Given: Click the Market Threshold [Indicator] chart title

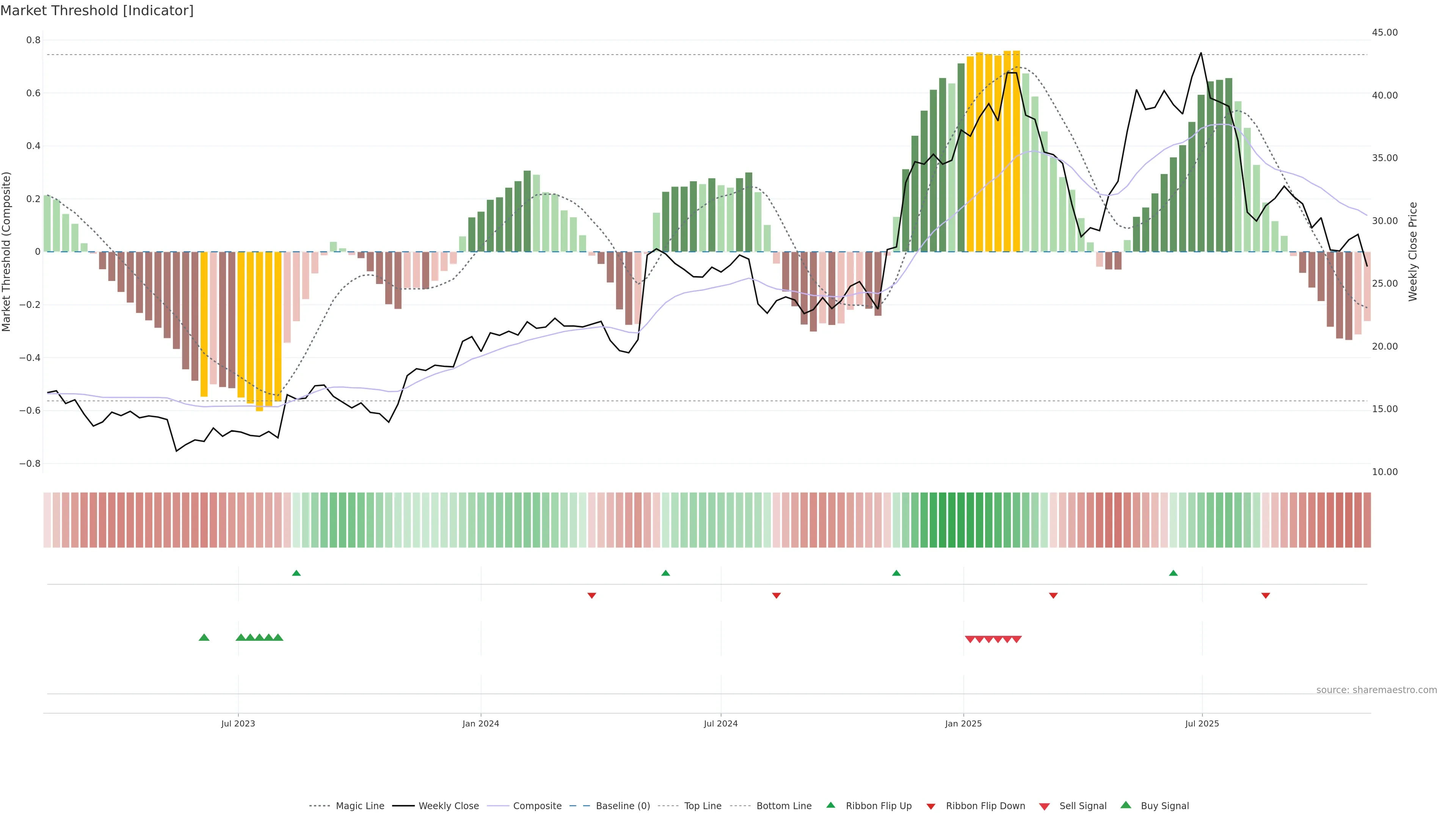Looking at the screenshot, I should coord(97,10).
